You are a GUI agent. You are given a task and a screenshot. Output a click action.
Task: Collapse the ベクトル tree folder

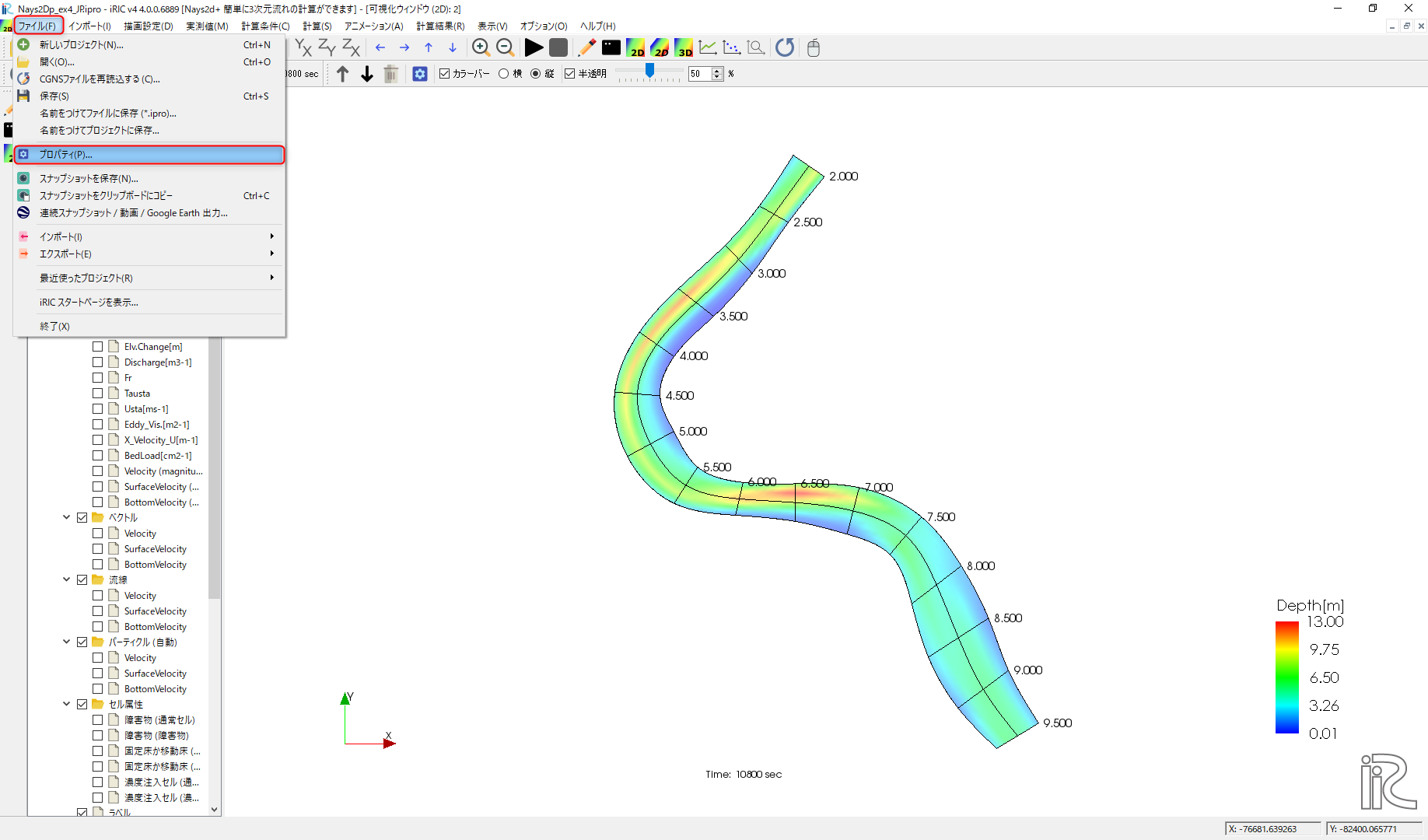[x=67, y=517]
